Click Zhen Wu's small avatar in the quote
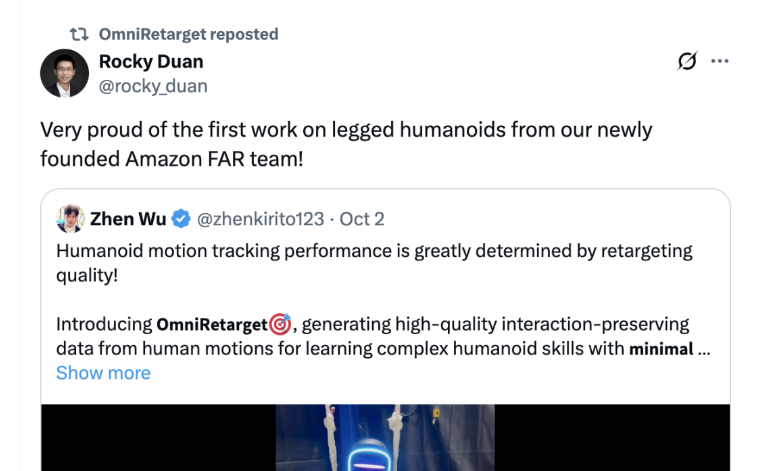 click(70, 218)
